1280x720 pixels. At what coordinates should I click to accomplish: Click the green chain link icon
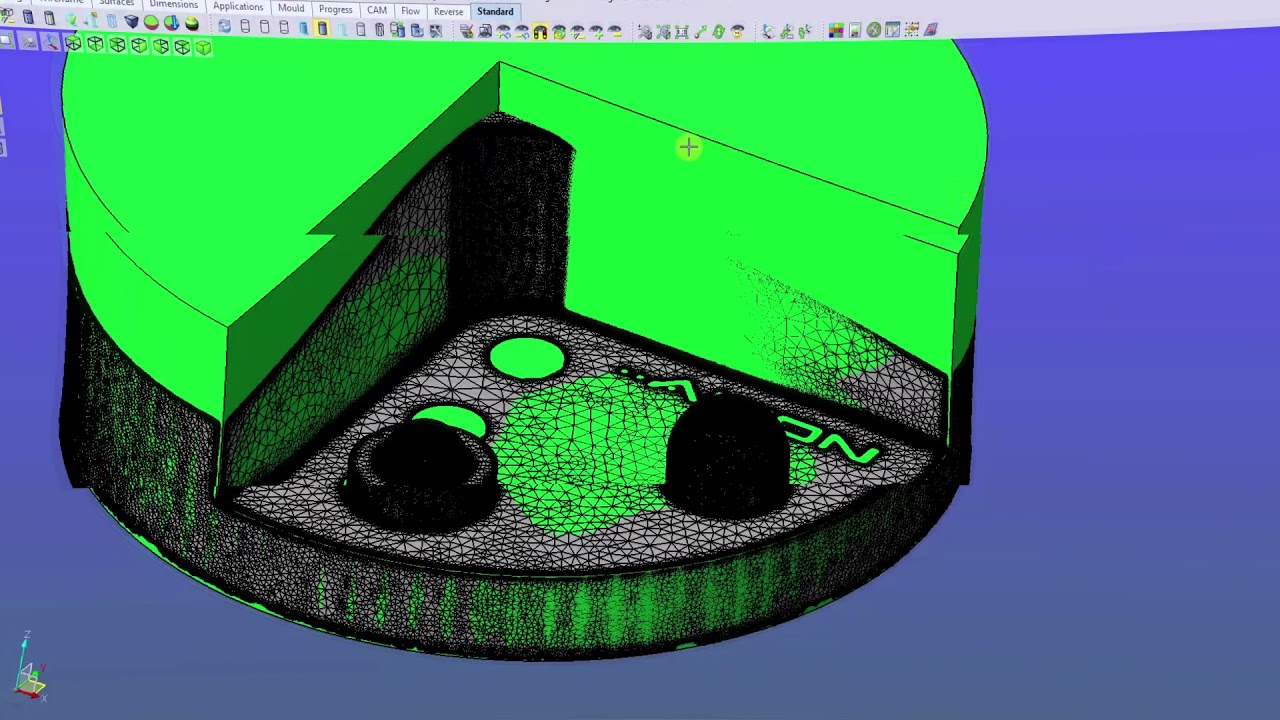(x=718, y=31)
